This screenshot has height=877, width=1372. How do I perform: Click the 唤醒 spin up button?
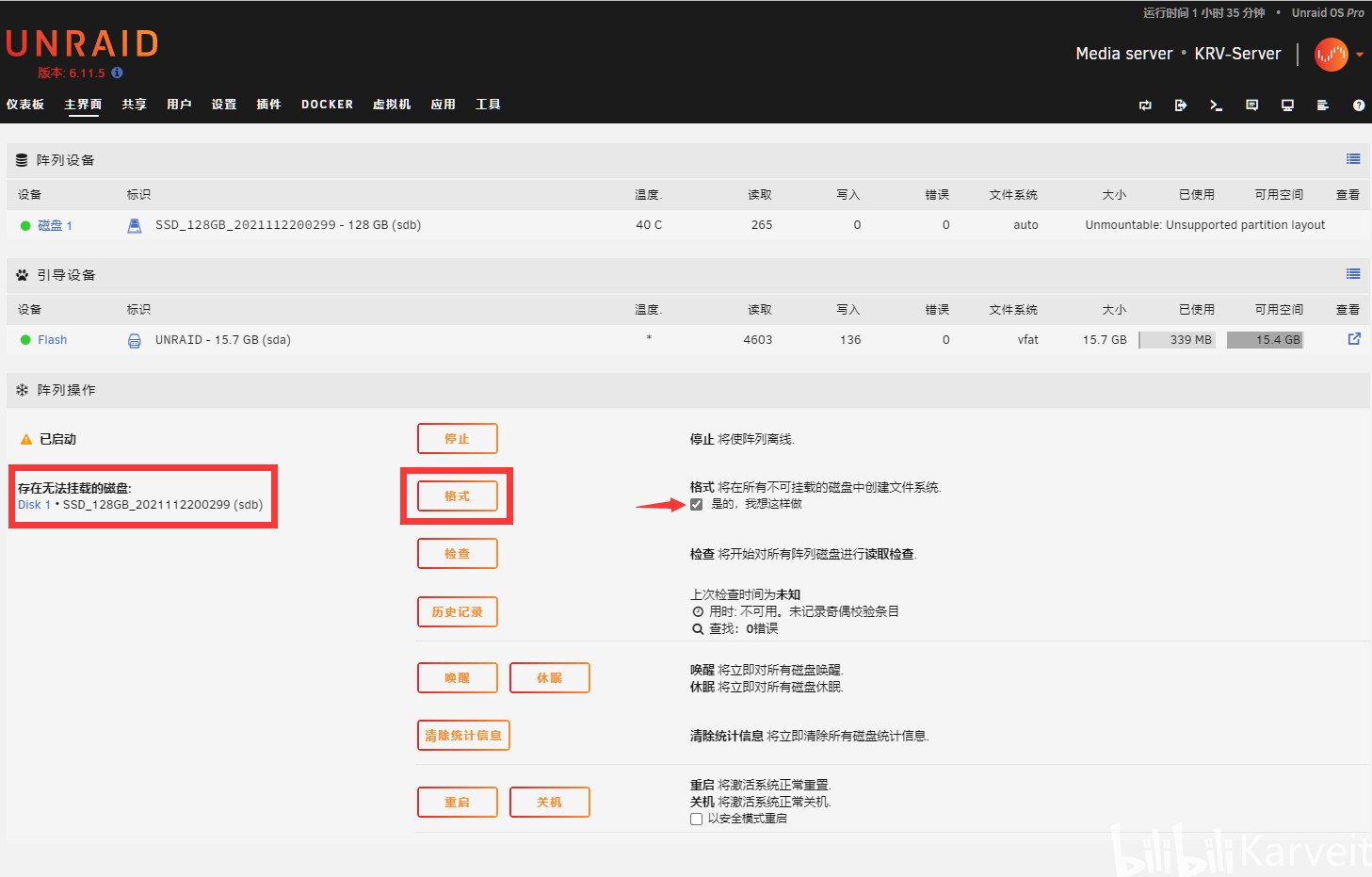pos(458,678)
